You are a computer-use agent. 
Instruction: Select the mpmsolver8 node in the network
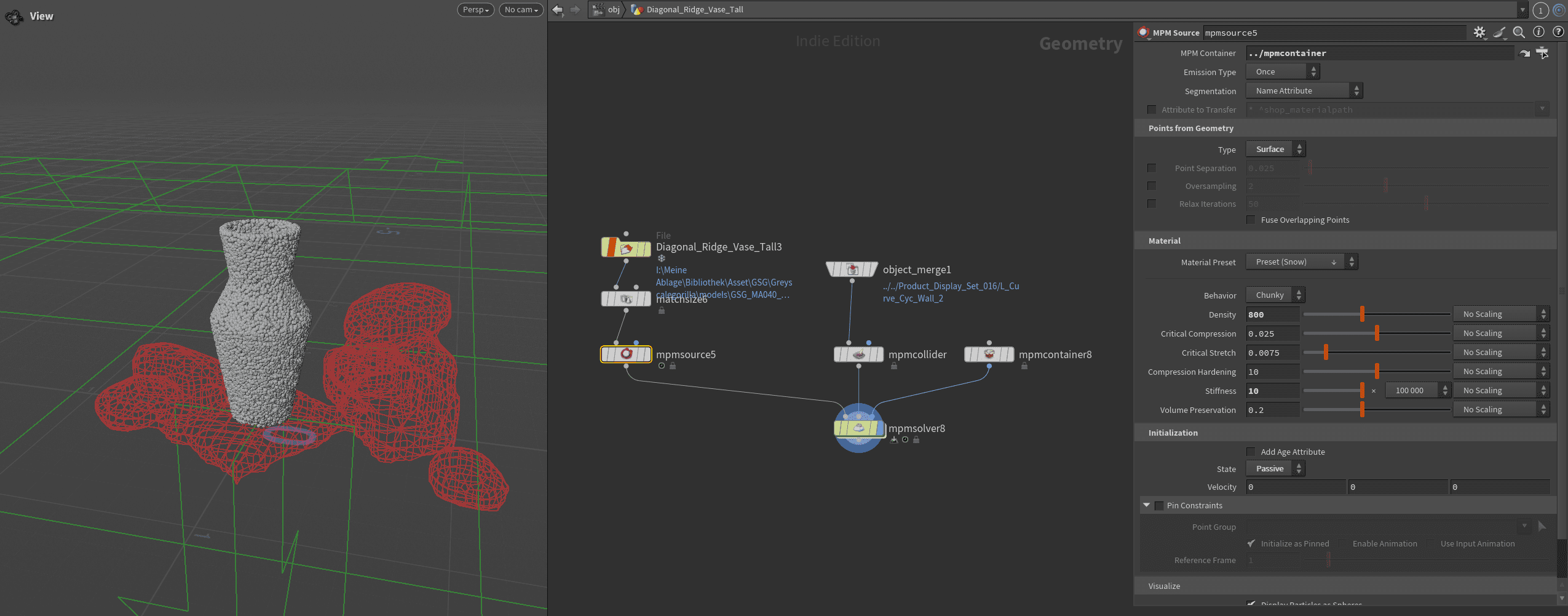tap(858, 428)
